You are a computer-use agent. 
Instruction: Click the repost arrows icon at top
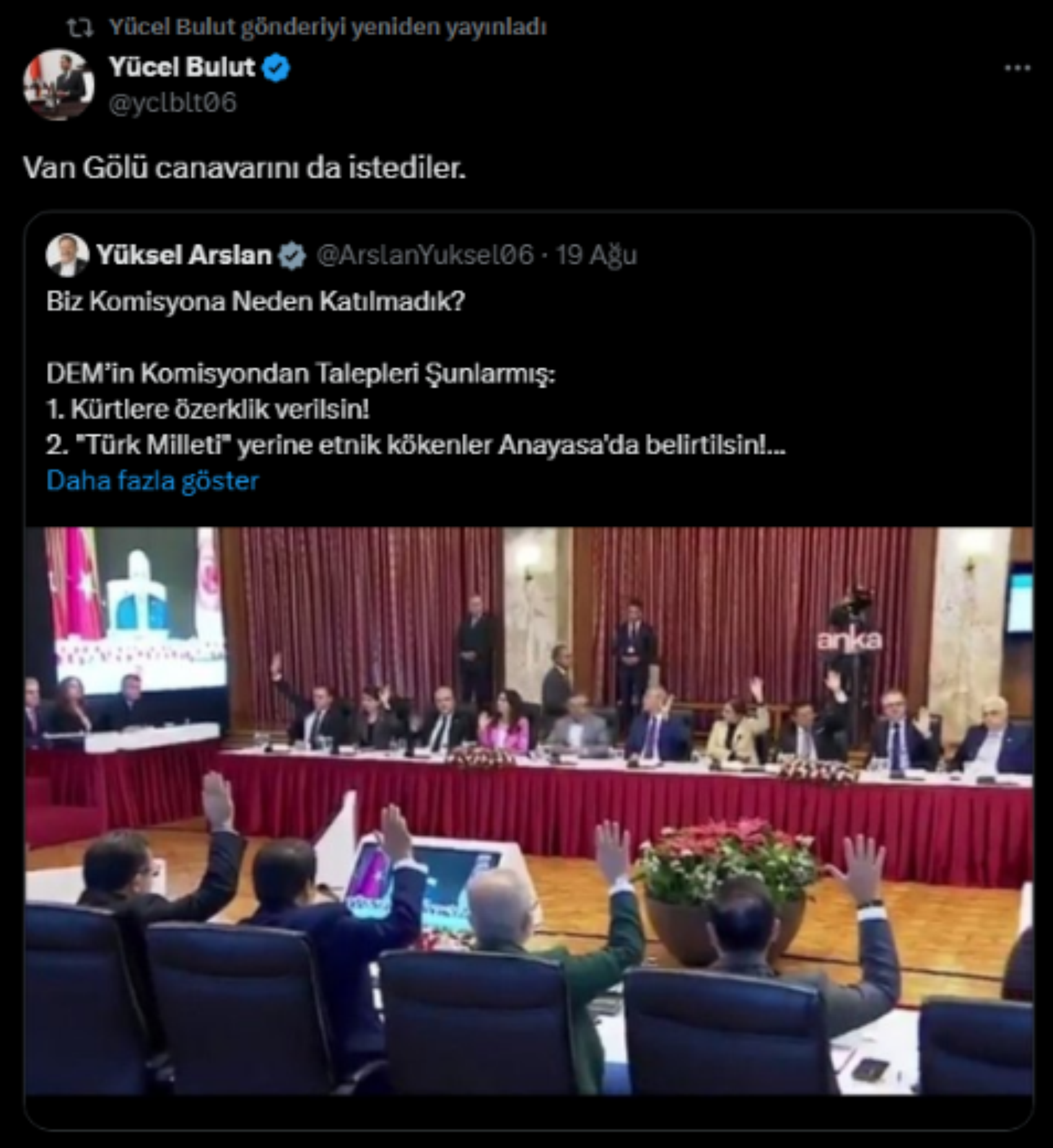81,27
